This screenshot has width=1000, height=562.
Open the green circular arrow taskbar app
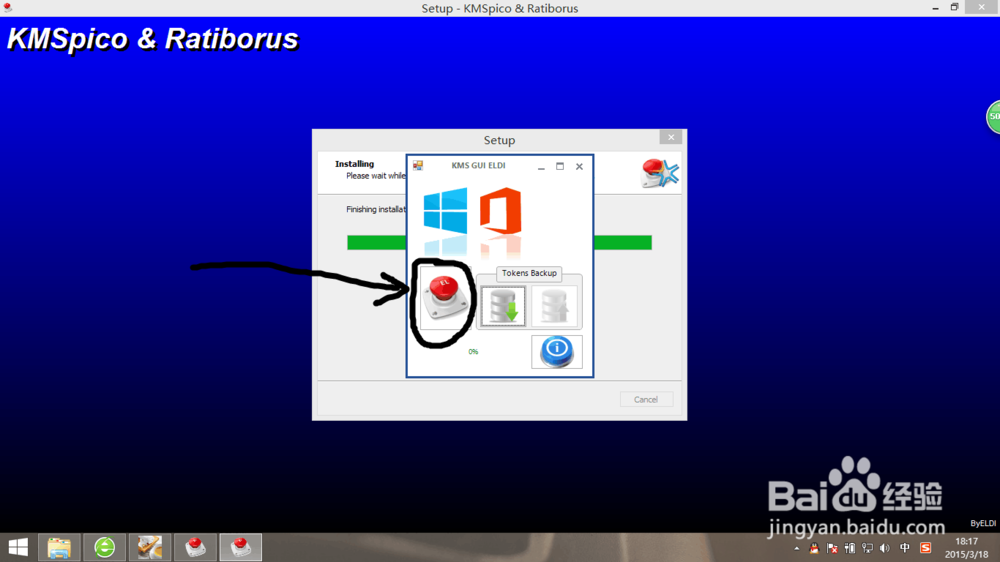coord(105,547)
